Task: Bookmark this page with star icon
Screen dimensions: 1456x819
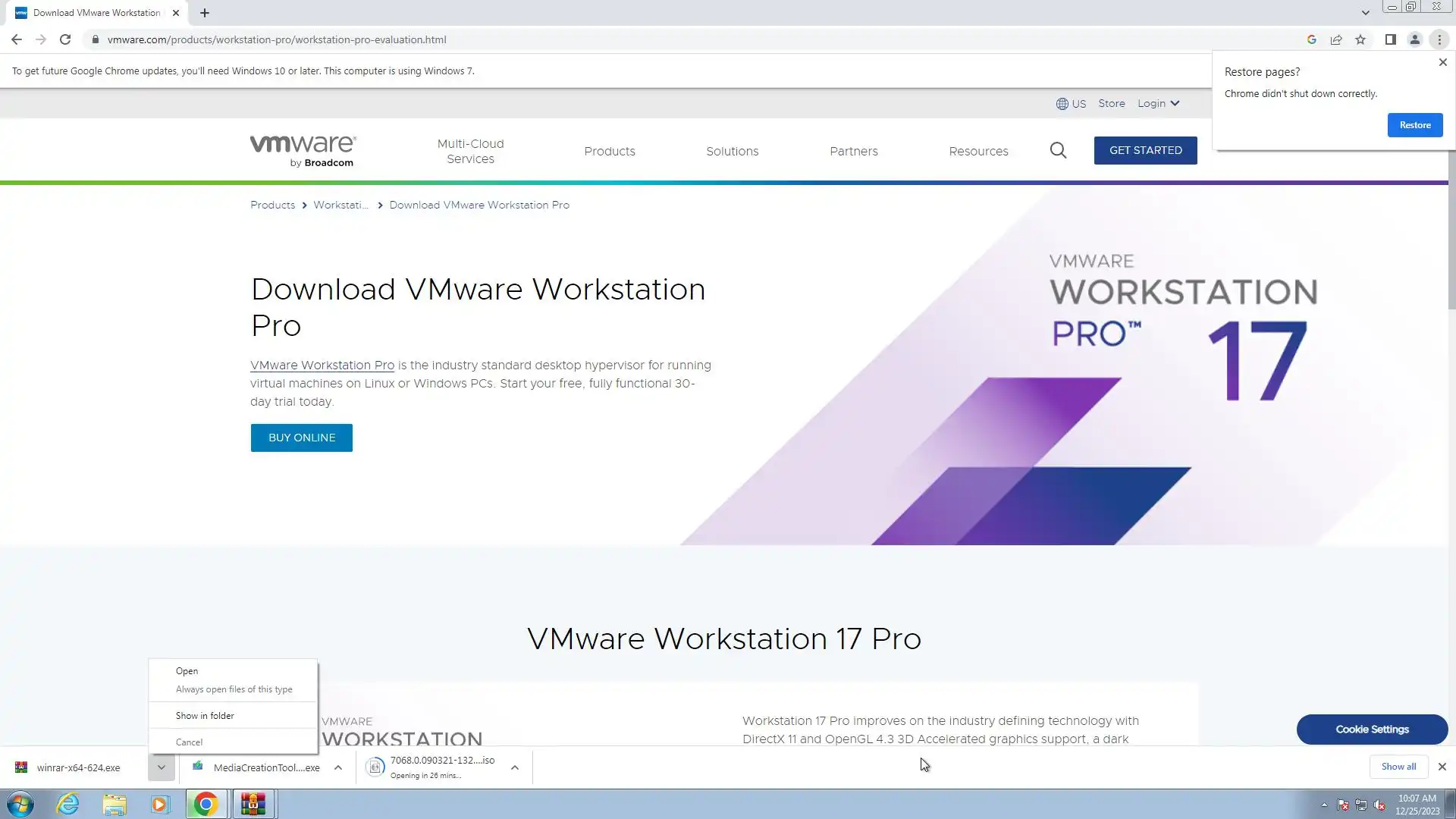Action: (1360, 39)
